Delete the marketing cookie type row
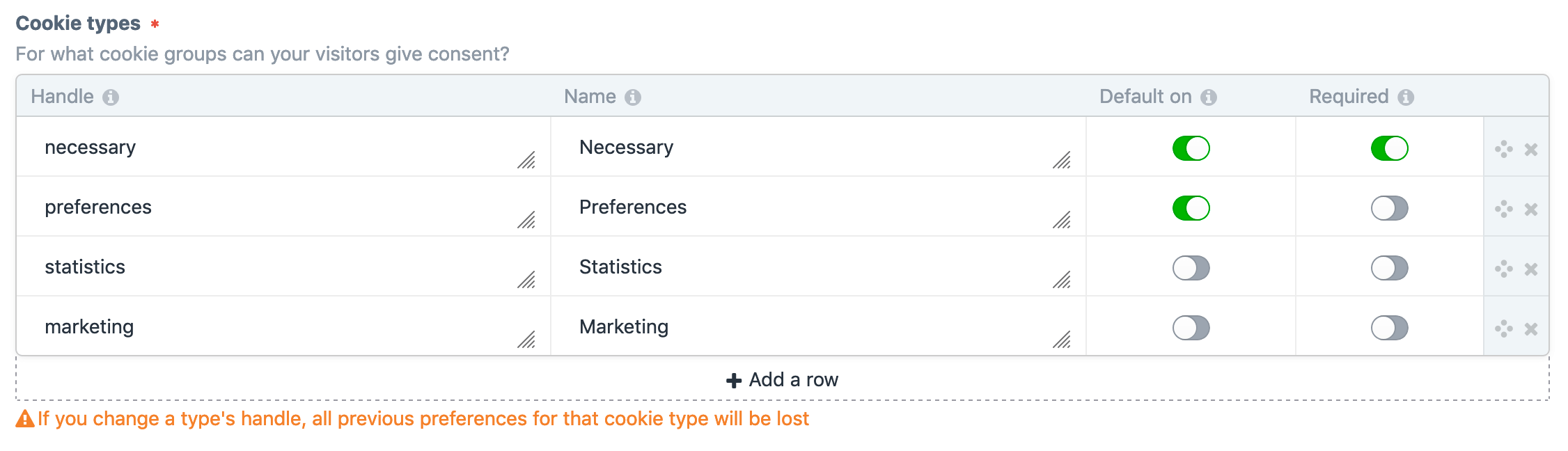Image resolution: width=1568 pixels, height=451 pixels. tap(1530, 329)
